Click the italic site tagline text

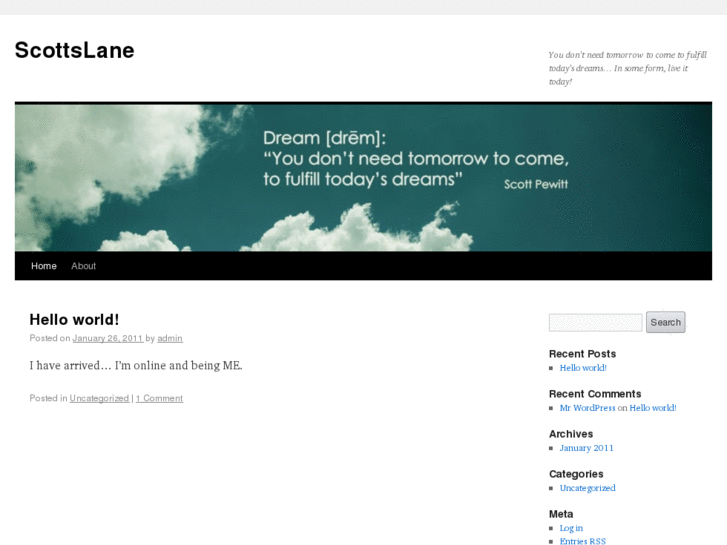point(627,68)
